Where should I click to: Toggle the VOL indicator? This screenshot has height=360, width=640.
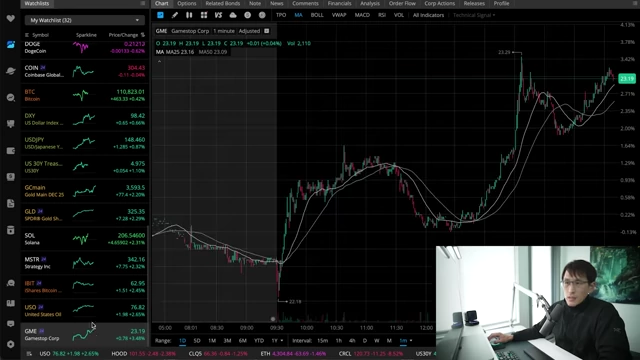click(399, 15)
